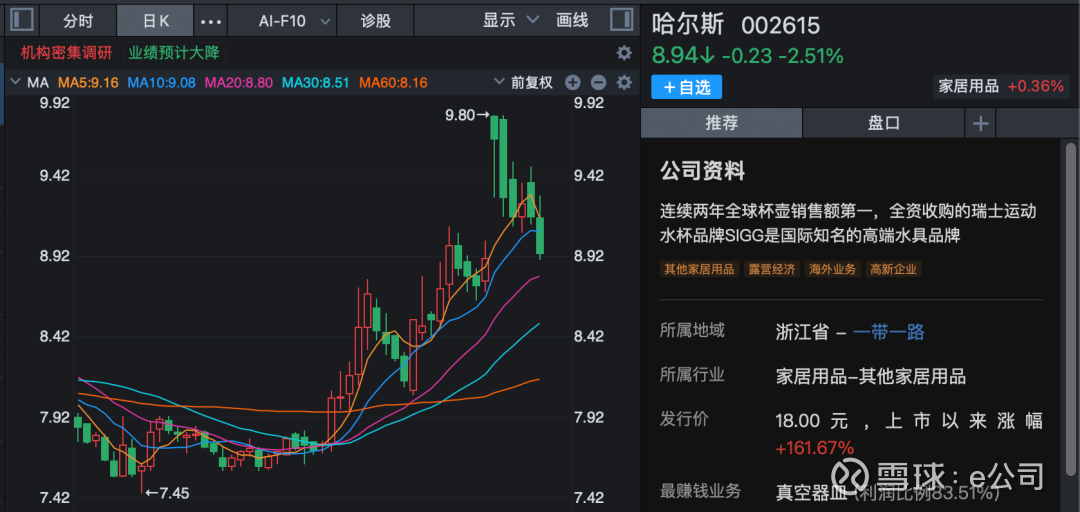Click the MA30:8.51 indicator label

click(x=317, y=83)
